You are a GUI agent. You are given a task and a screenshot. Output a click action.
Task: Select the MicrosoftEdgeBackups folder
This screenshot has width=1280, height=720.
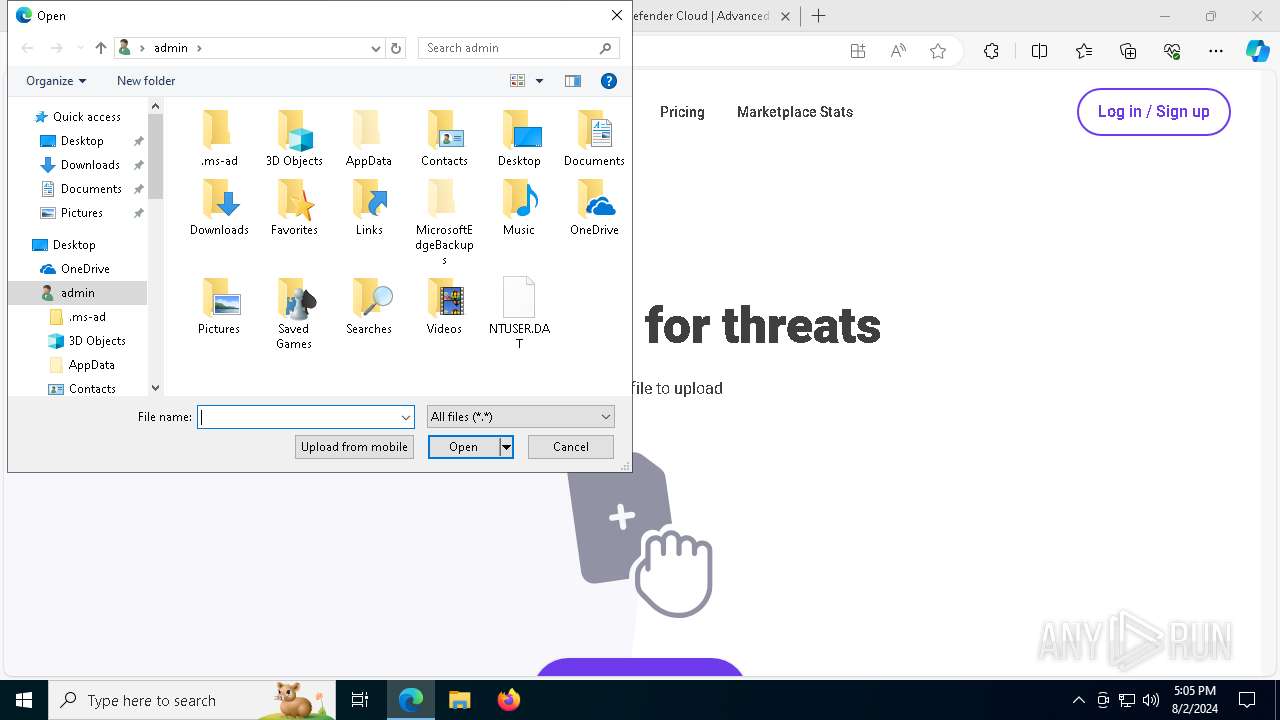(x=444, y=222)
